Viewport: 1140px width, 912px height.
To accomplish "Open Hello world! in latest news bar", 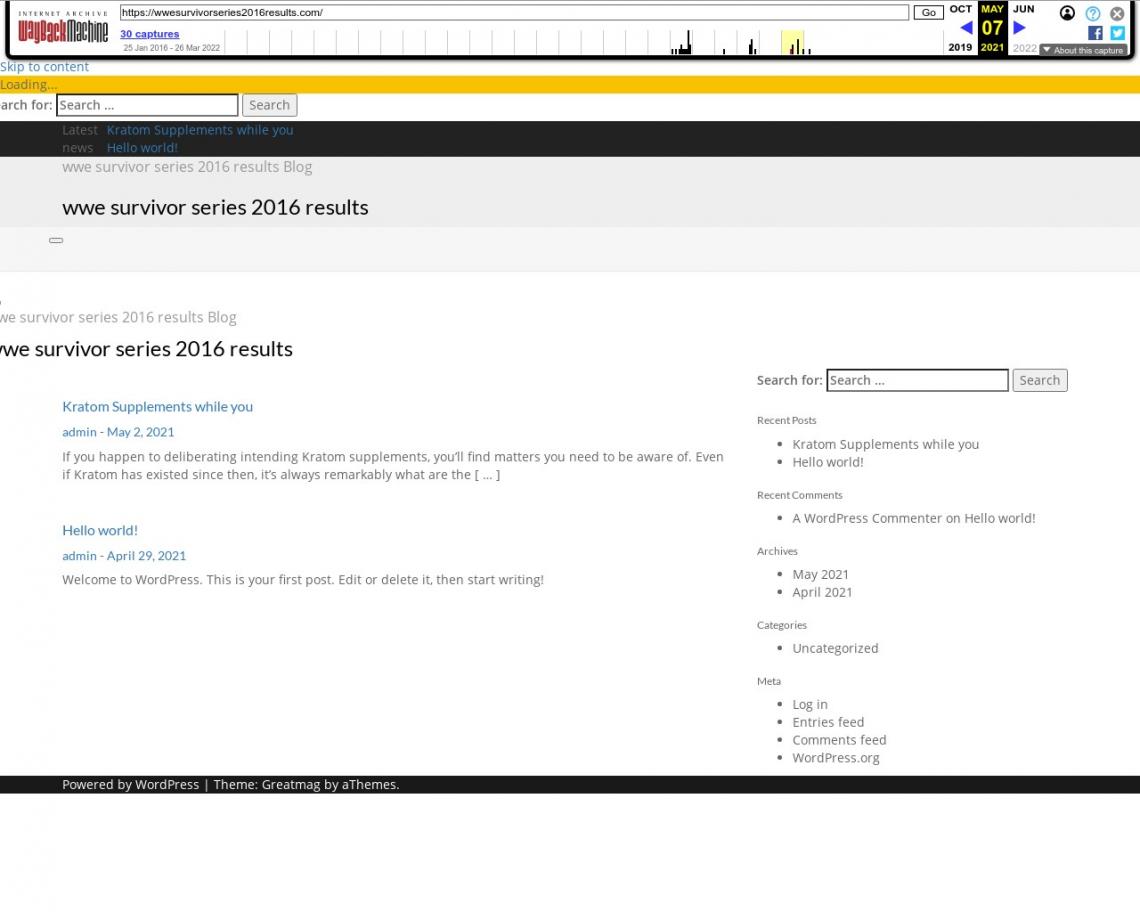I will (x=142, y=148).
